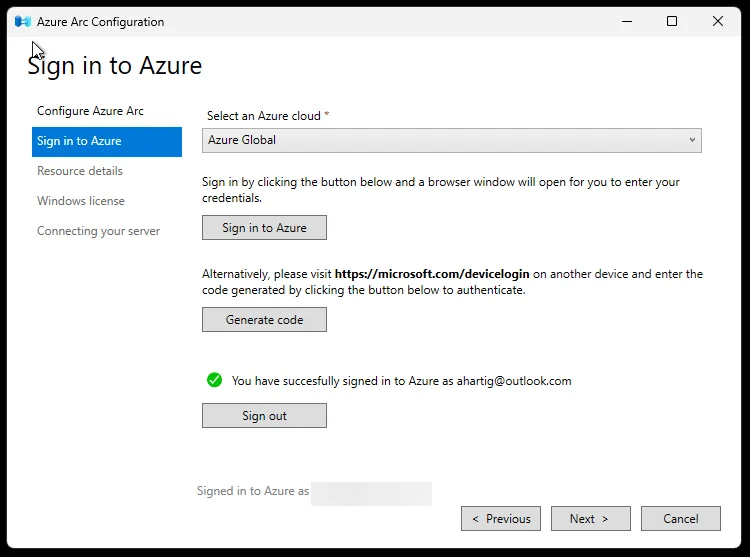Viewport: 750px width, 557px height.
Task: Select the Connecting your server step
Action: 99,231
